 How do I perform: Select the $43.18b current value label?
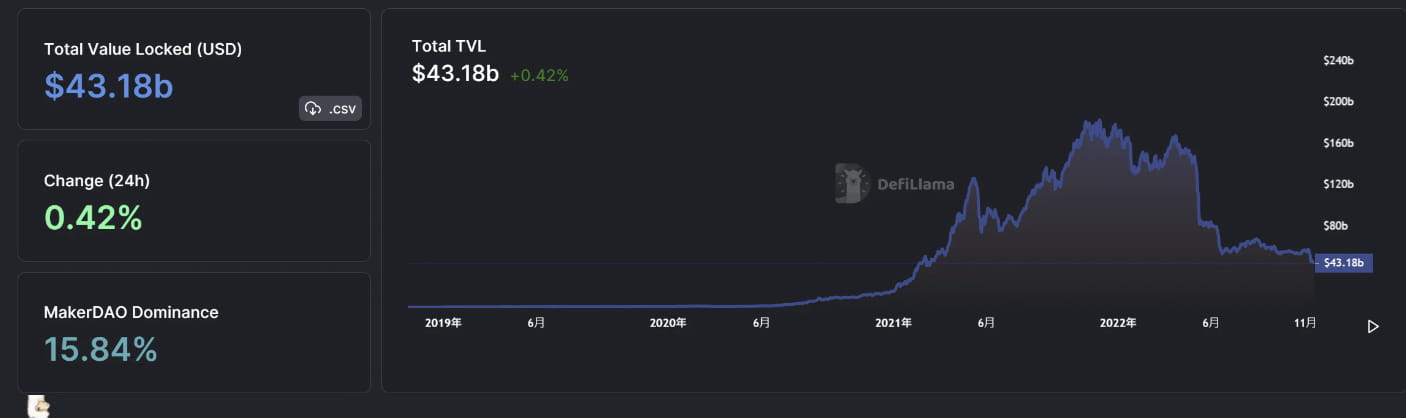(x=1344, y=263)
